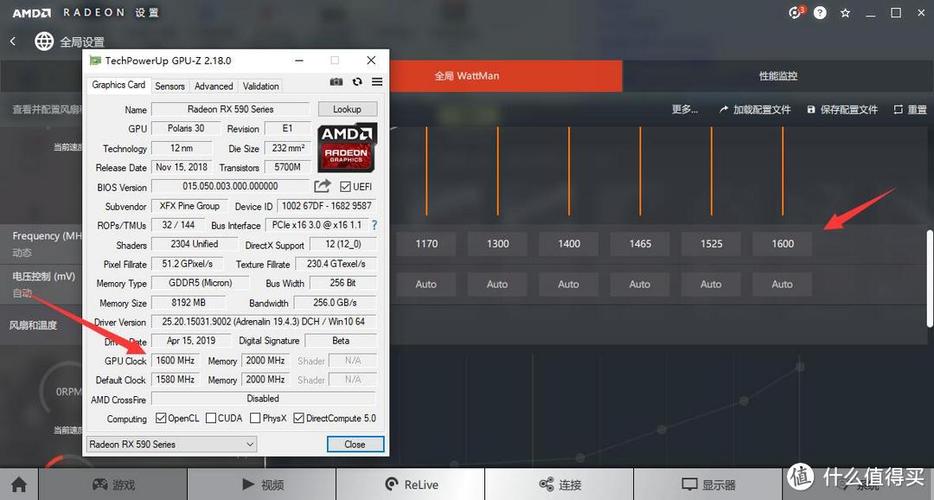Open the 连接 section in bottom bar
The height and width of the screenshot is (500, 934).
pos(559,485)
